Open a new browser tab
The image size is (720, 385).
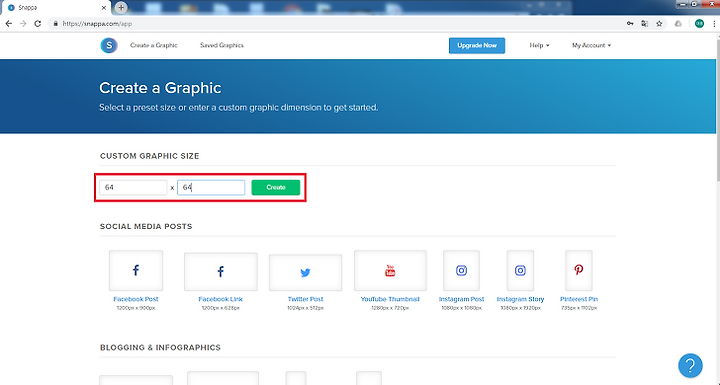point(121,7)
